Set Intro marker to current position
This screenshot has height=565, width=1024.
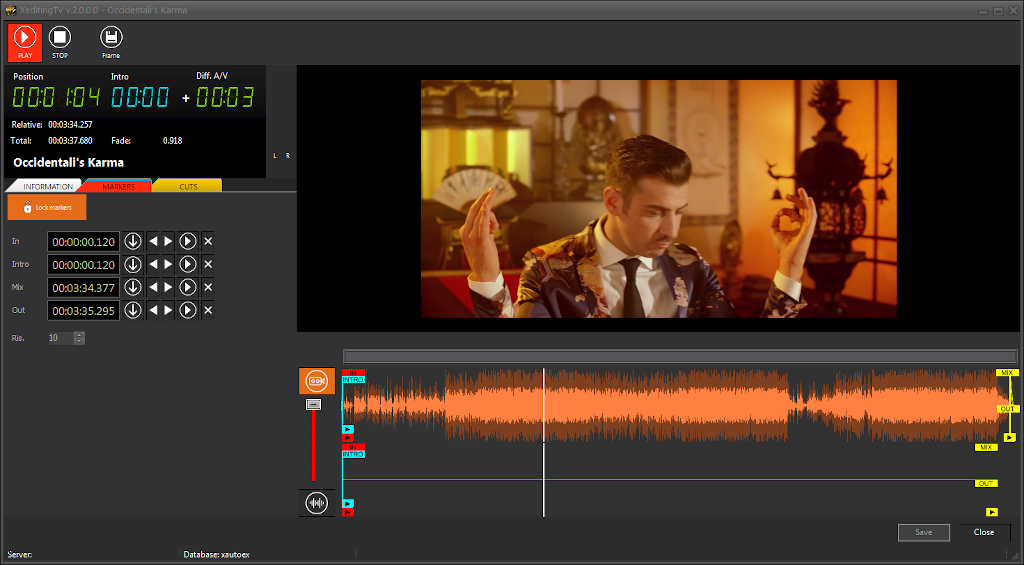tap(133, 265)
